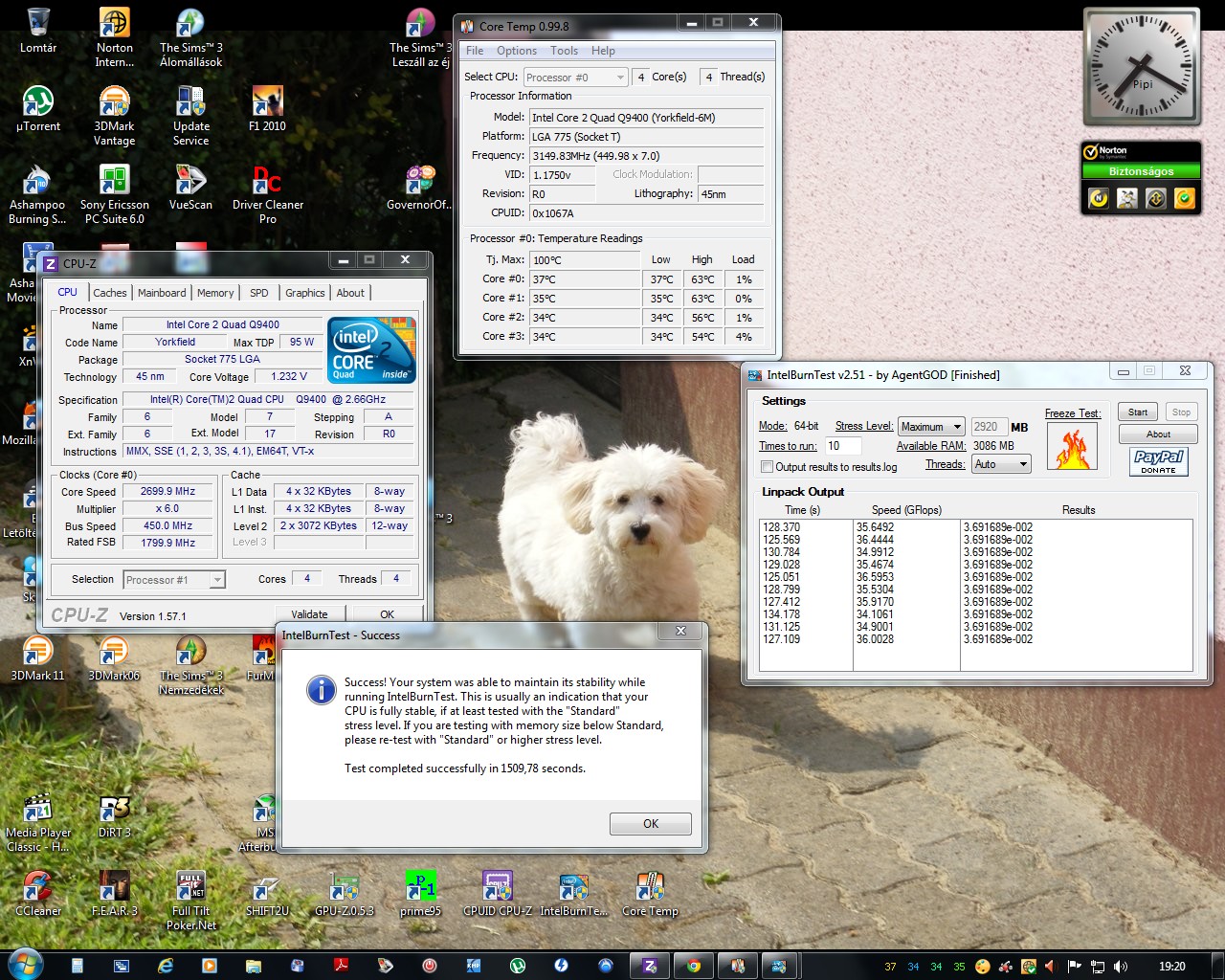Image resolution: width=1225 pixels, height=980 pixels.
Task: Launch SHIFT2U desktop shortcut
Action: [268, 893]
